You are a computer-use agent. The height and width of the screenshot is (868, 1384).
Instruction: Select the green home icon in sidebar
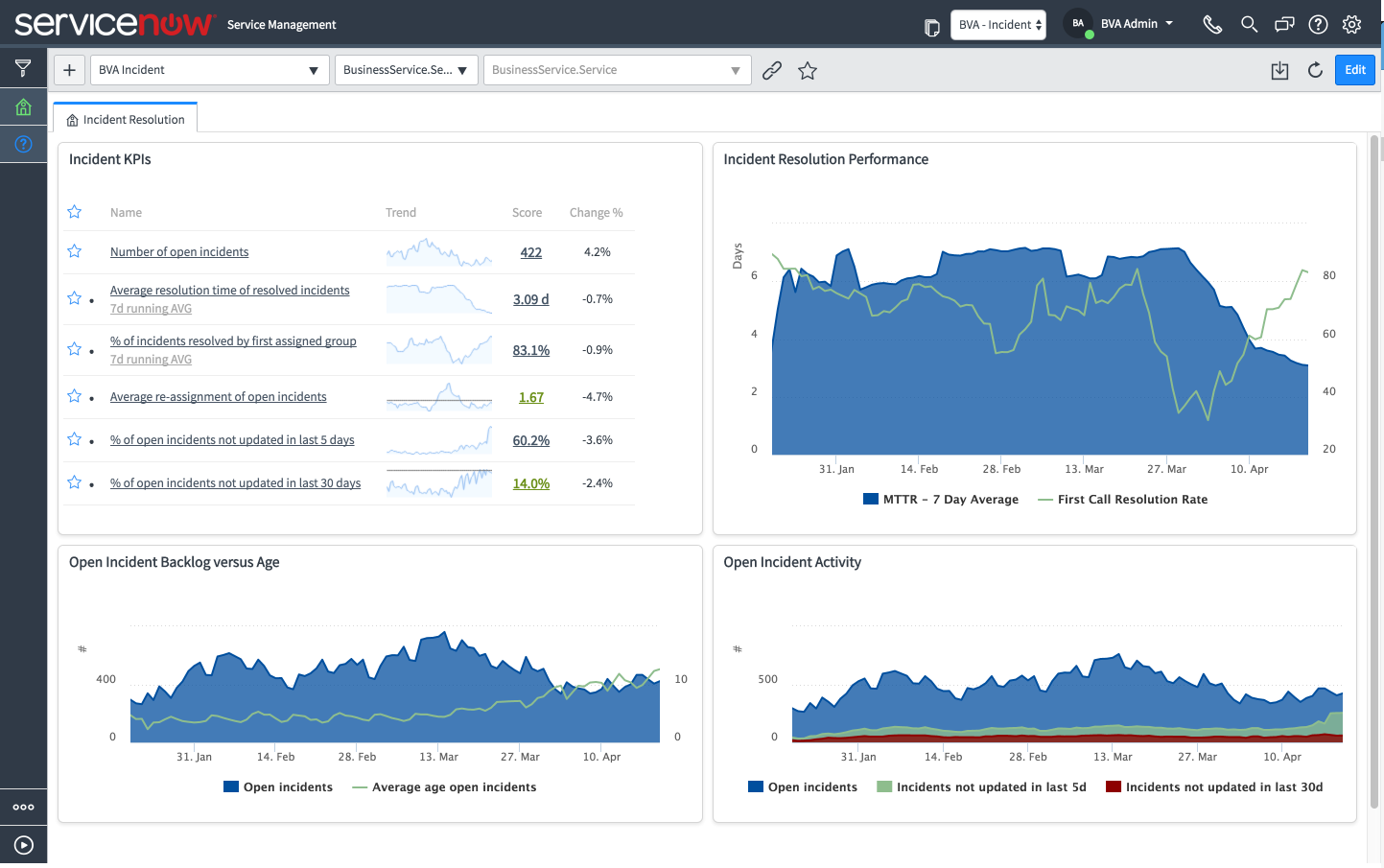[x=23, y=106]
